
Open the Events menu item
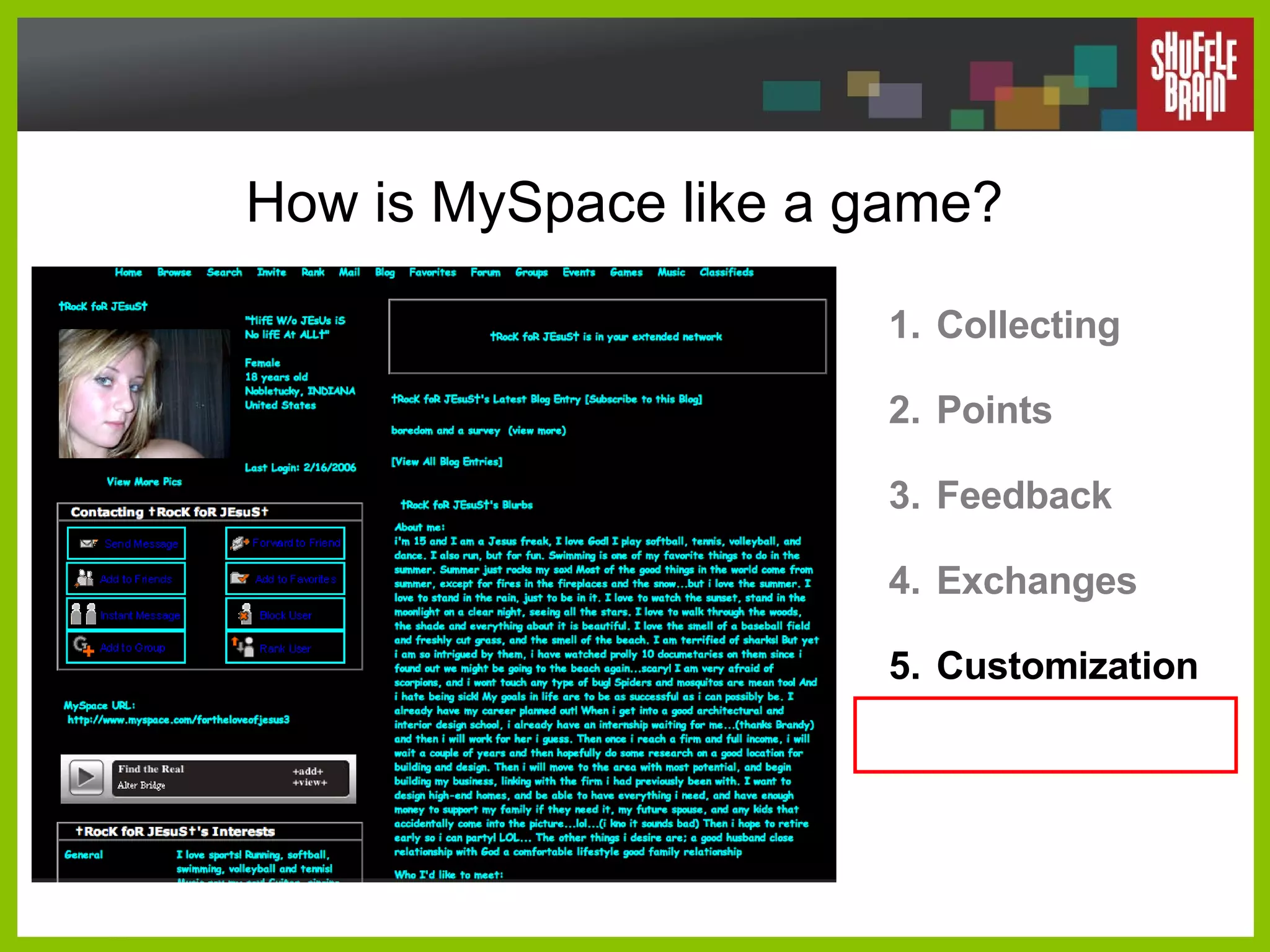click(579, 272)
